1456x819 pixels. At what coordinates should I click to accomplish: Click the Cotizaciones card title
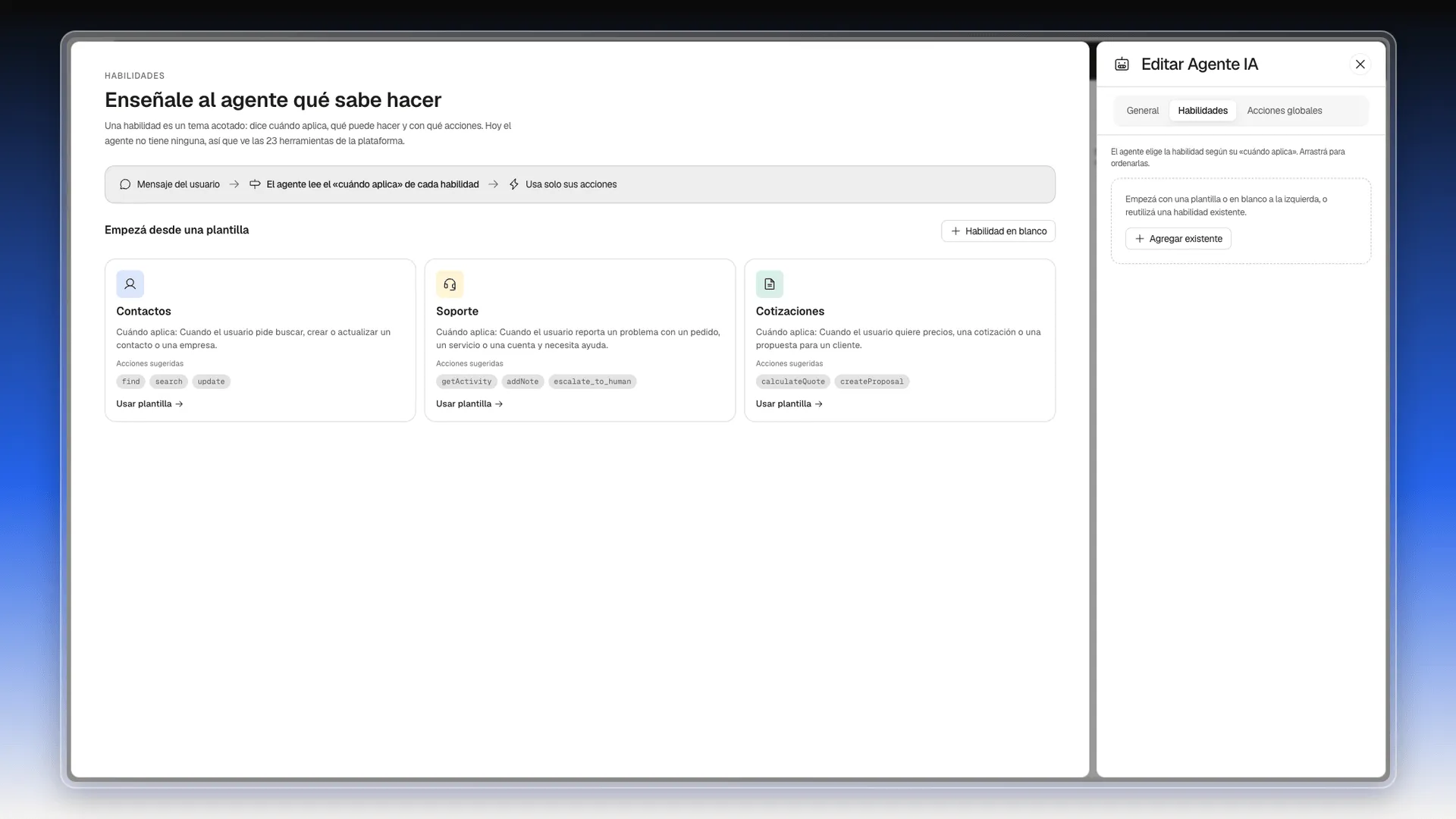(789, 312)
